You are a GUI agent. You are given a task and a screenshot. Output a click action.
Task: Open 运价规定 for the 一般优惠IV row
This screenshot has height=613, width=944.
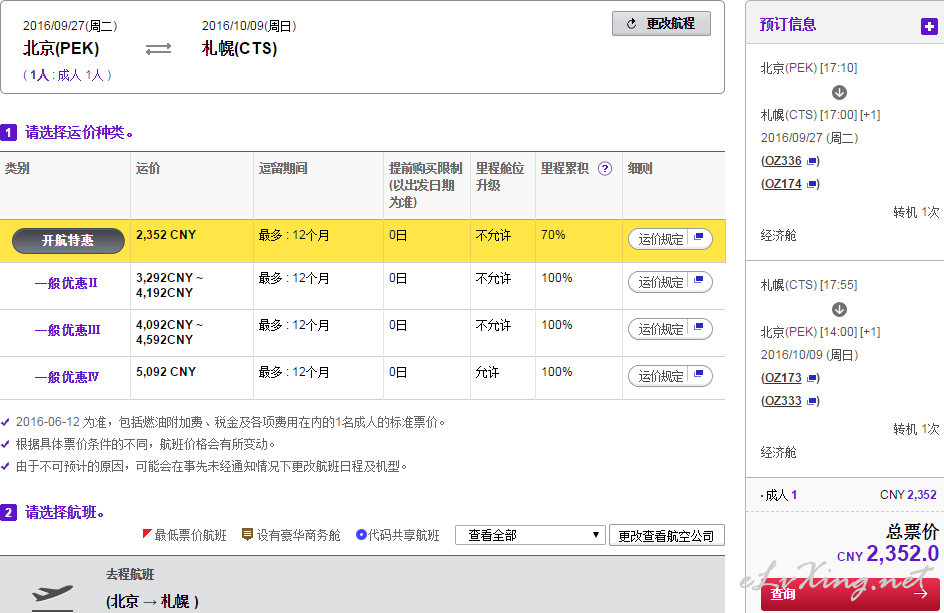[x=670, y=376]
